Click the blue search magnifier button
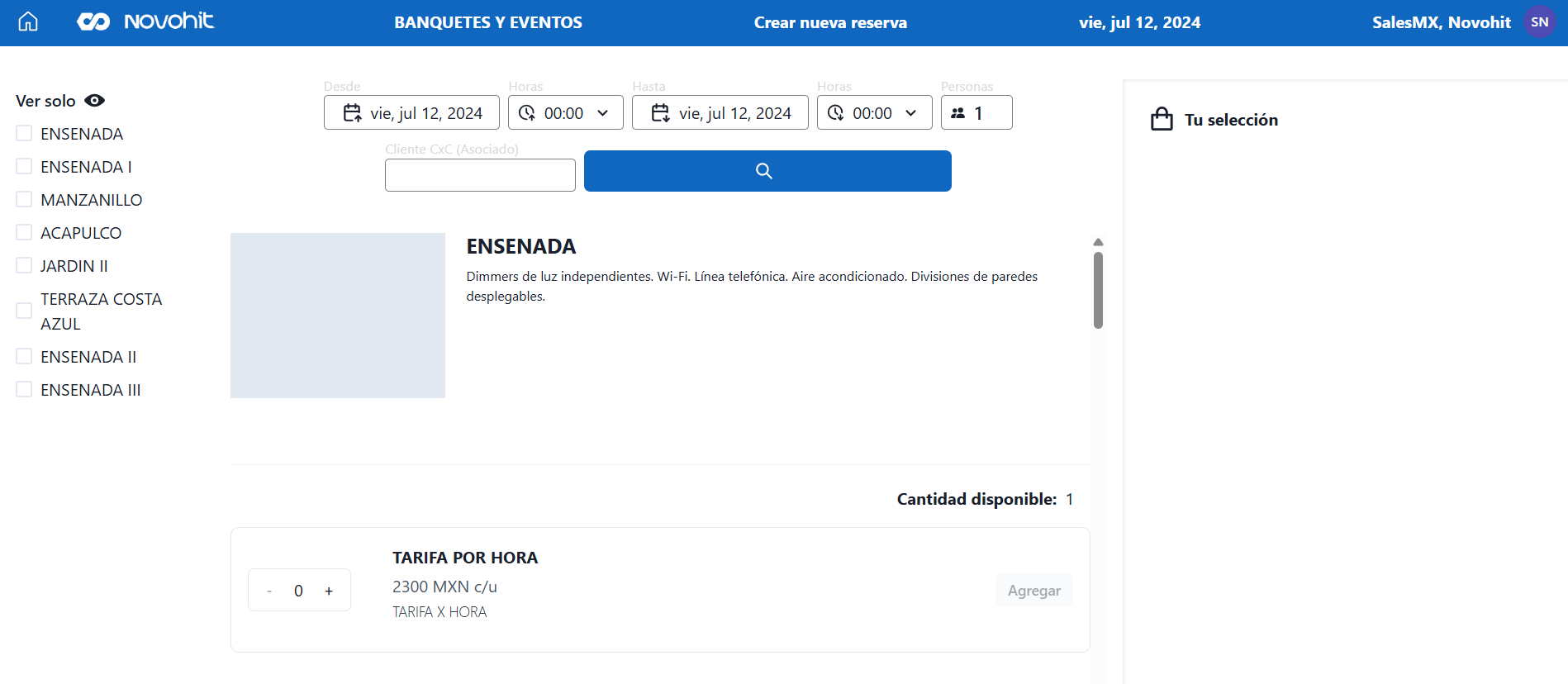This screenshot has width=1568, height=684. click(x=767, y=171)
